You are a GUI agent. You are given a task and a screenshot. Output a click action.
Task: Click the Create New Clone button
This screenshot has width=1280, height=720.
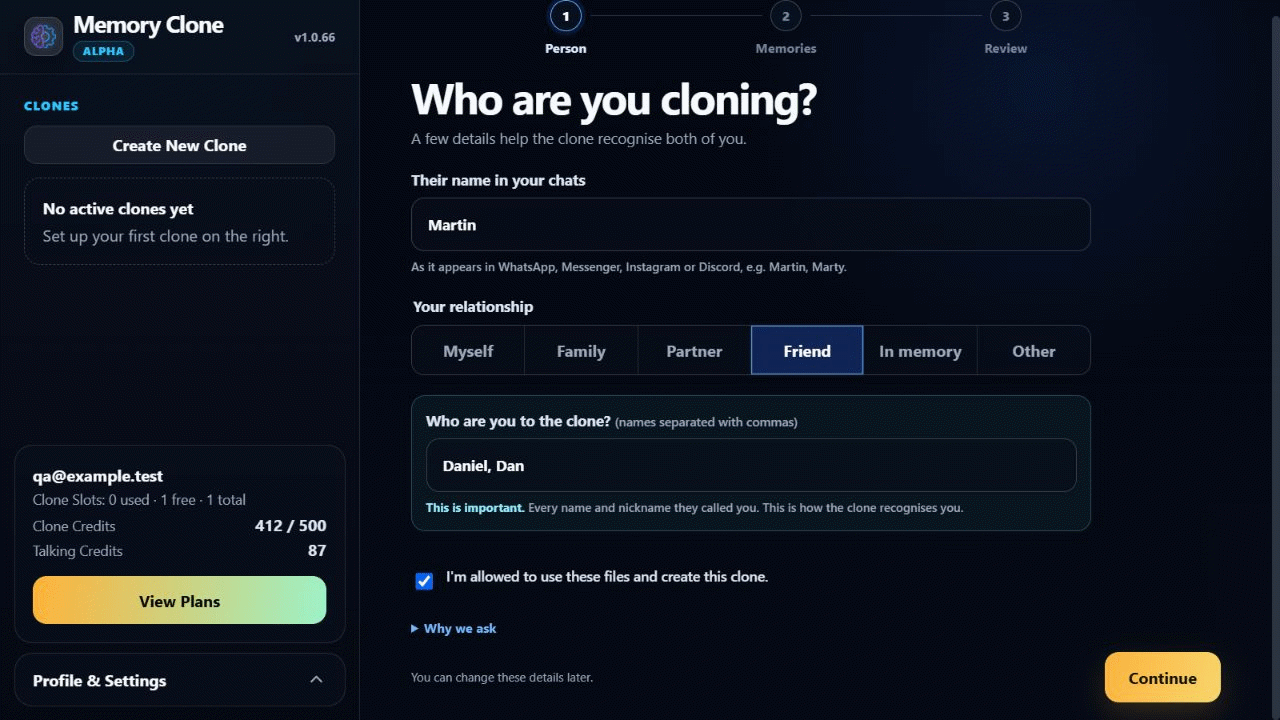[x=179, y=145]
